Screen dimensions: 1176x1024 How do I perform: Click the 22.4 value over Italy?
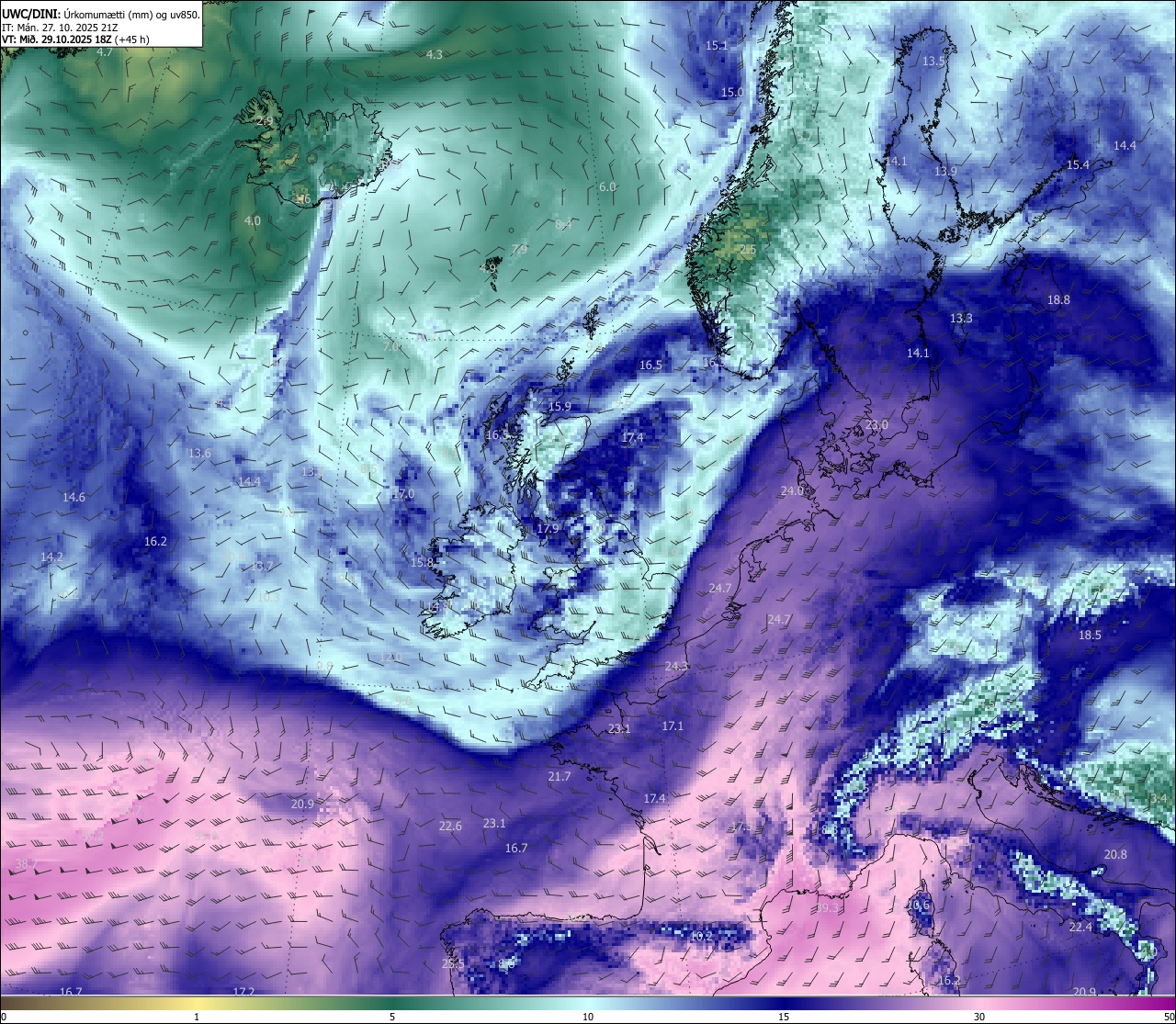[1080, 928]
